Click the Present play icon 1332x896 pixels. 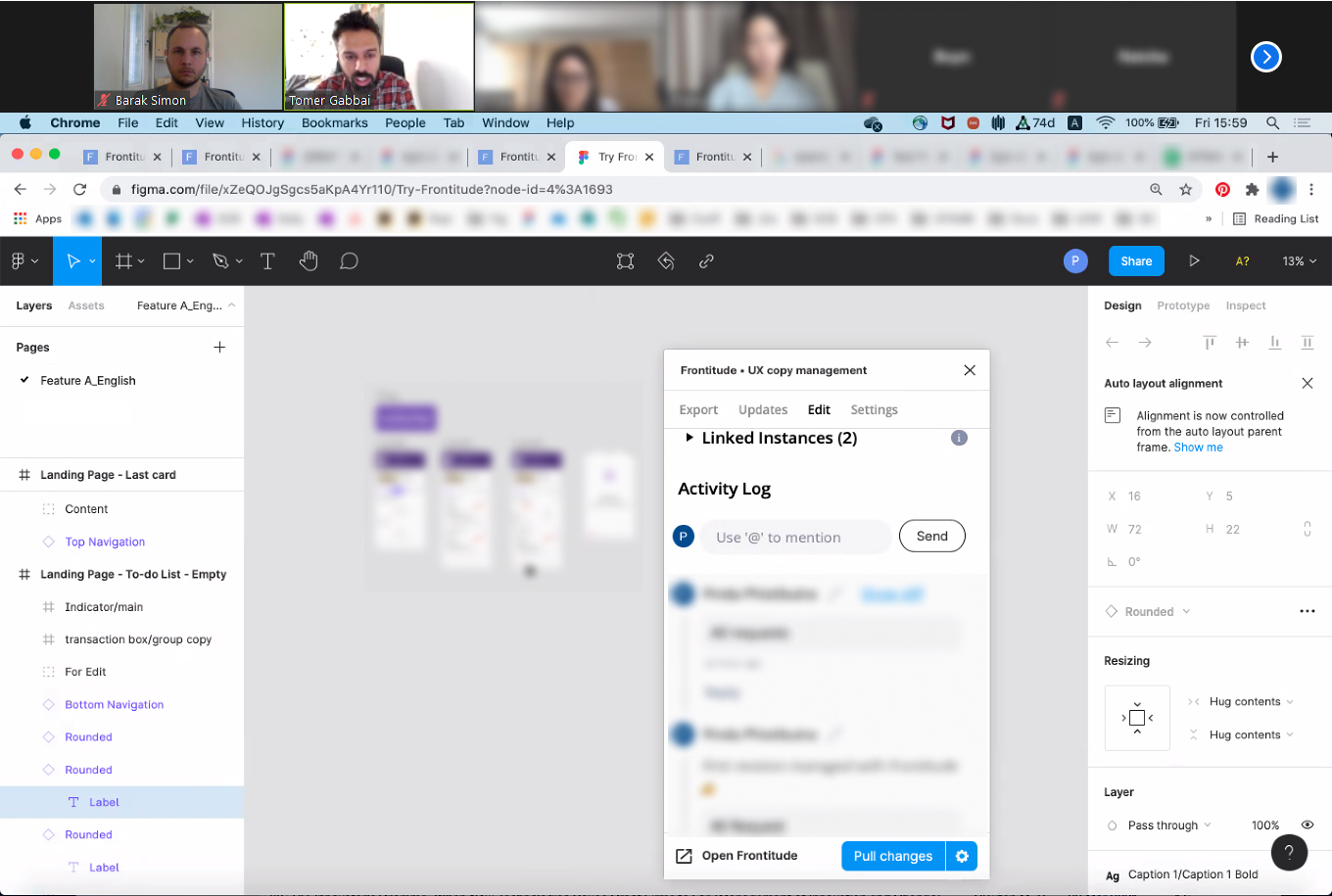[x=1194, y=261]
